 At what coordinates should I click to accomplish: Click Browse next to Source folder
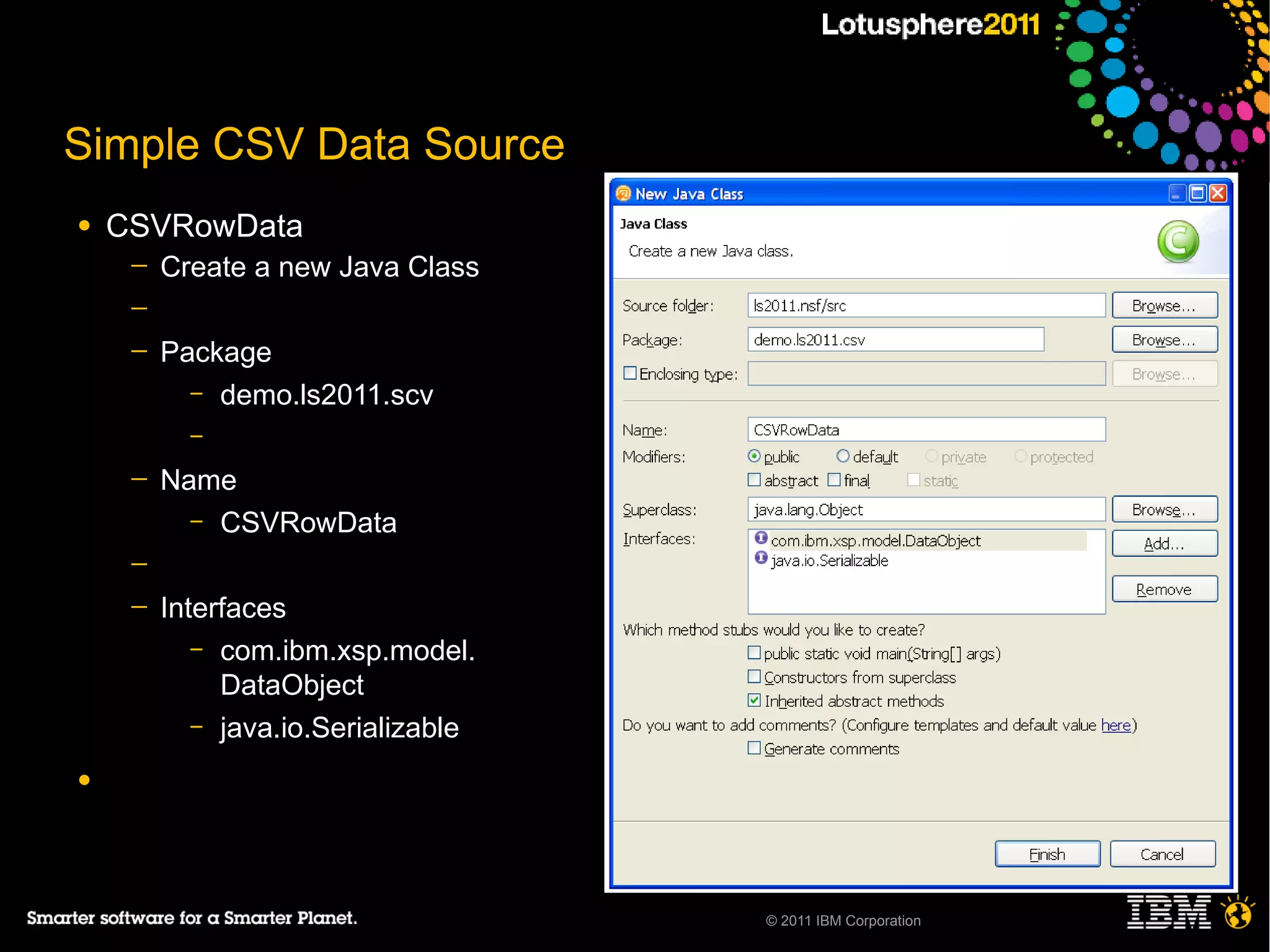[x=1165, y=305]
